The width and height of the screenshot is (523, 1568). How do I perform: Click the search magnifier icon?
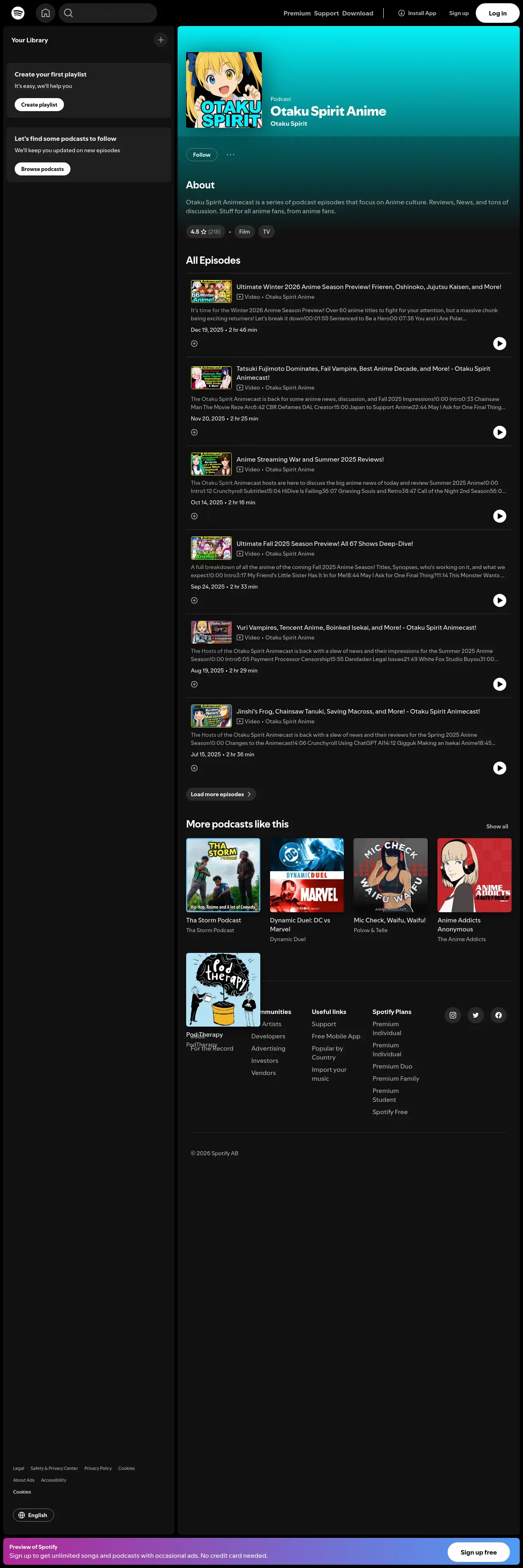tap(68, 13)
